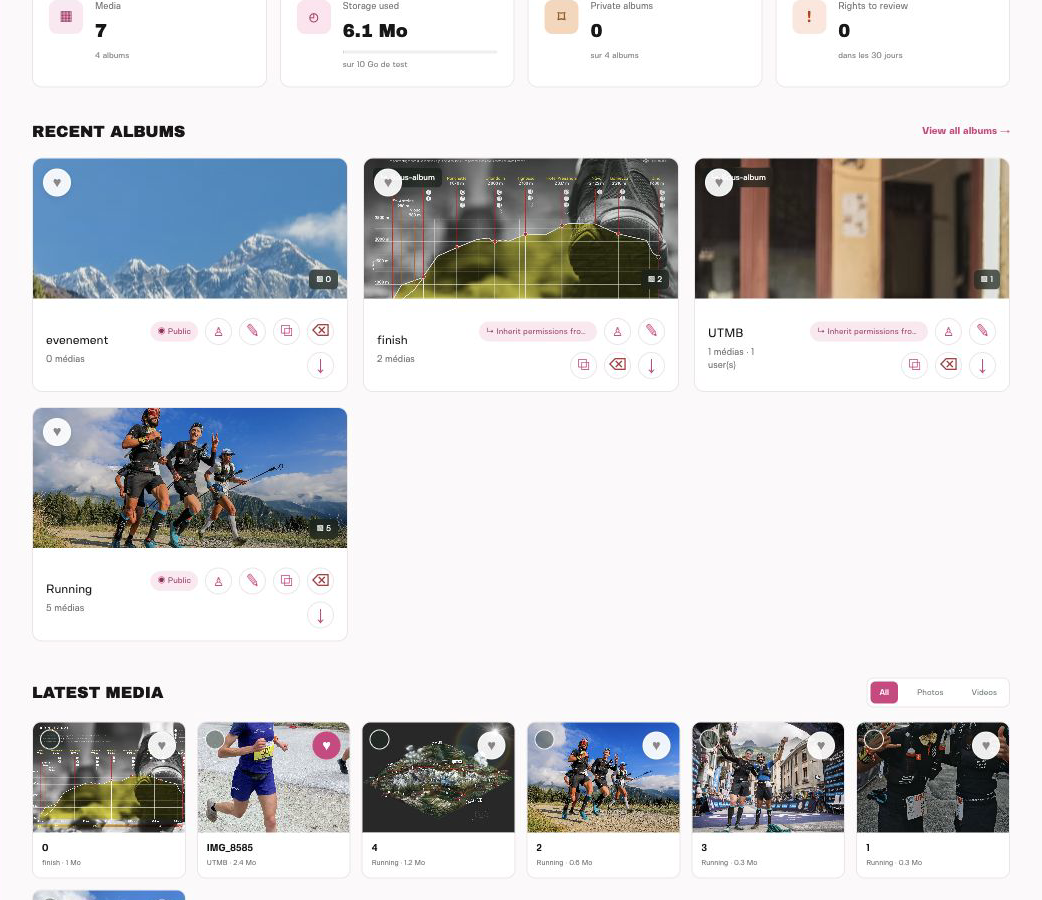Unfavorite the IMG_8585 media heart
This screenshot has width=1042, height=900.
click(x=326, y=746)
